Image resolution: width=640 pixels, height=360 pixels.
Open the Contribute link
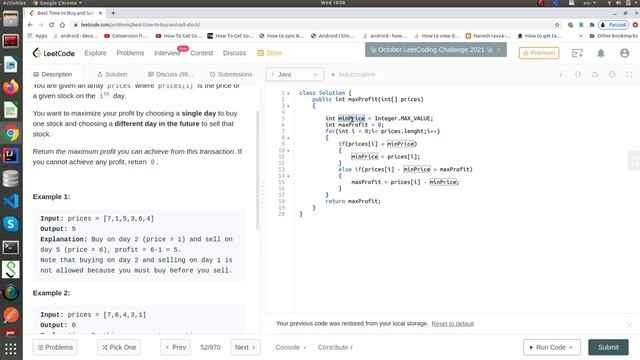pos(335,347)
